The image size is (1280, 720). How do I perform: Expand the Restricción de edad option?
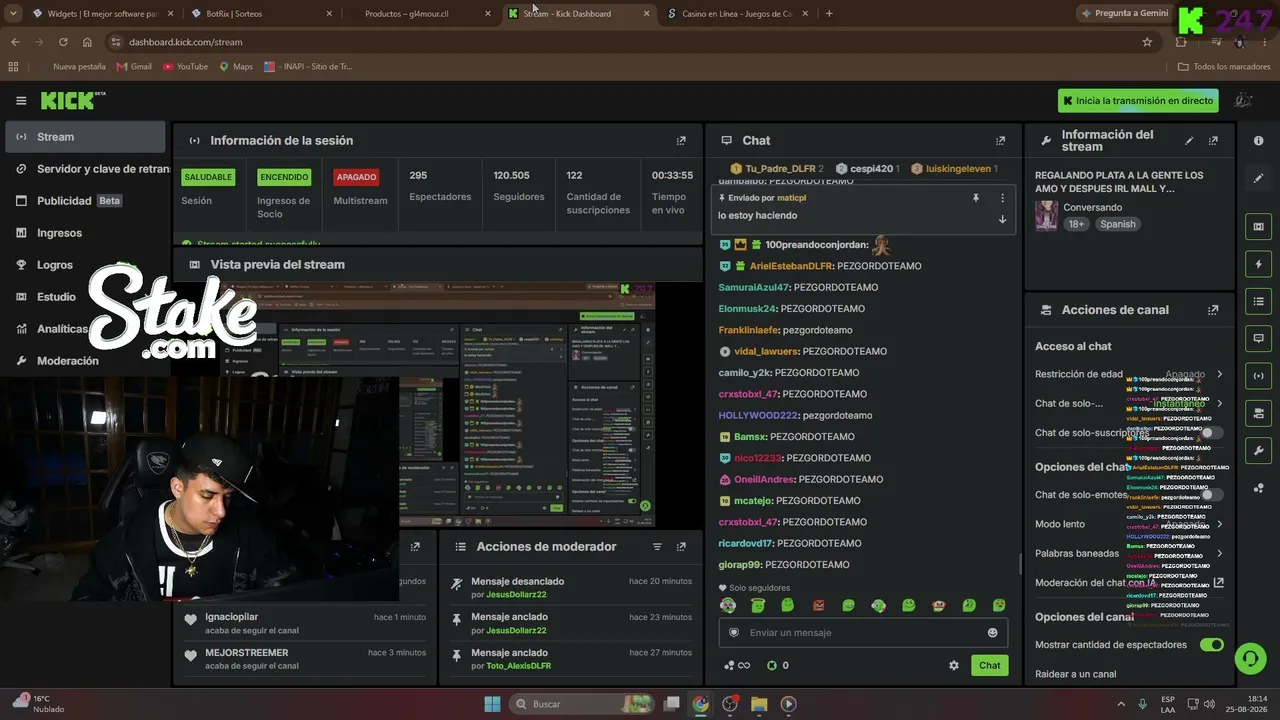coord(1219,375)
